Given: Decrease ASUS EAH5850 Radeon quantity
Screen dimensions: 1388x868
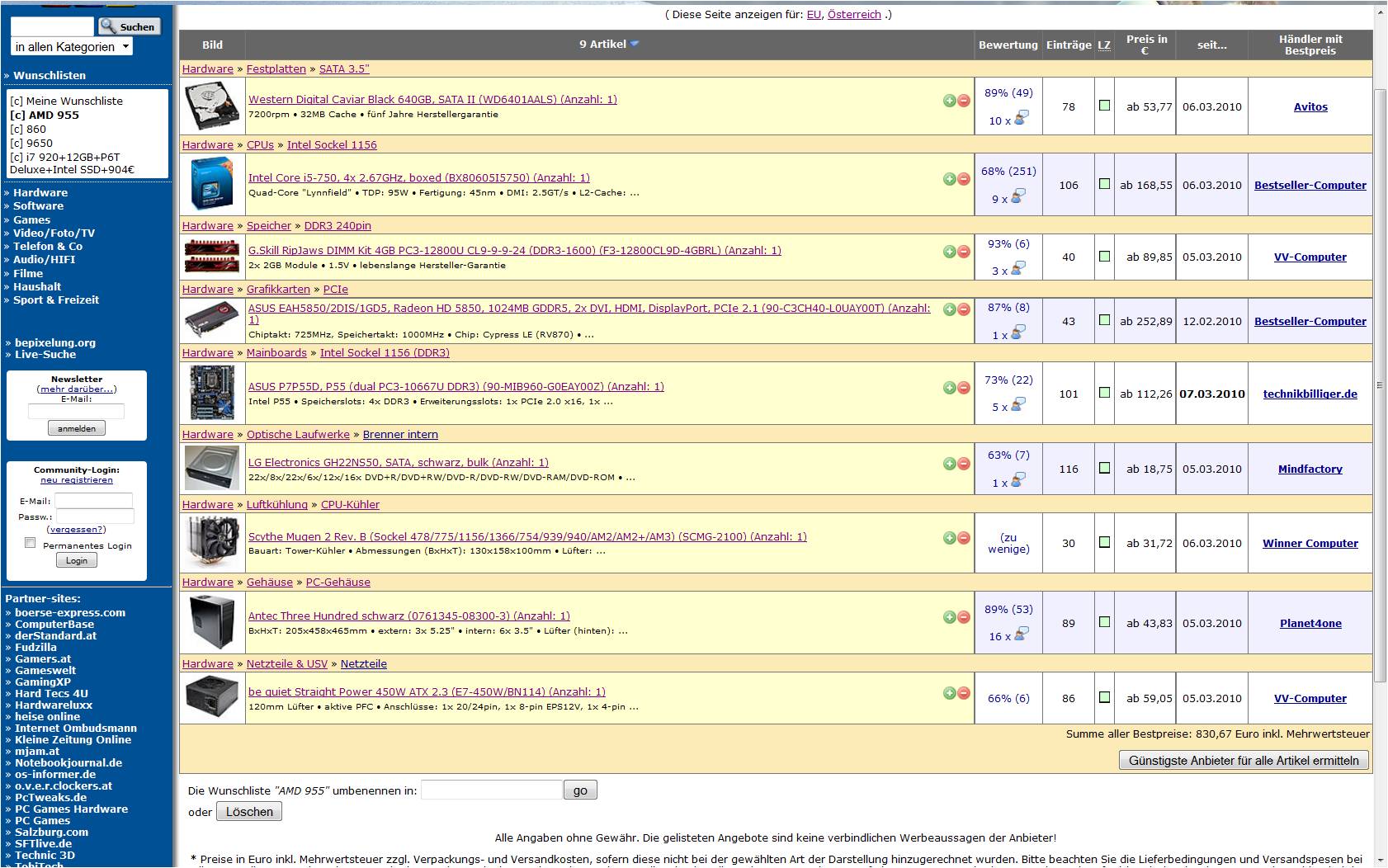Looking at the screenshot, I should tap(963, 309).
